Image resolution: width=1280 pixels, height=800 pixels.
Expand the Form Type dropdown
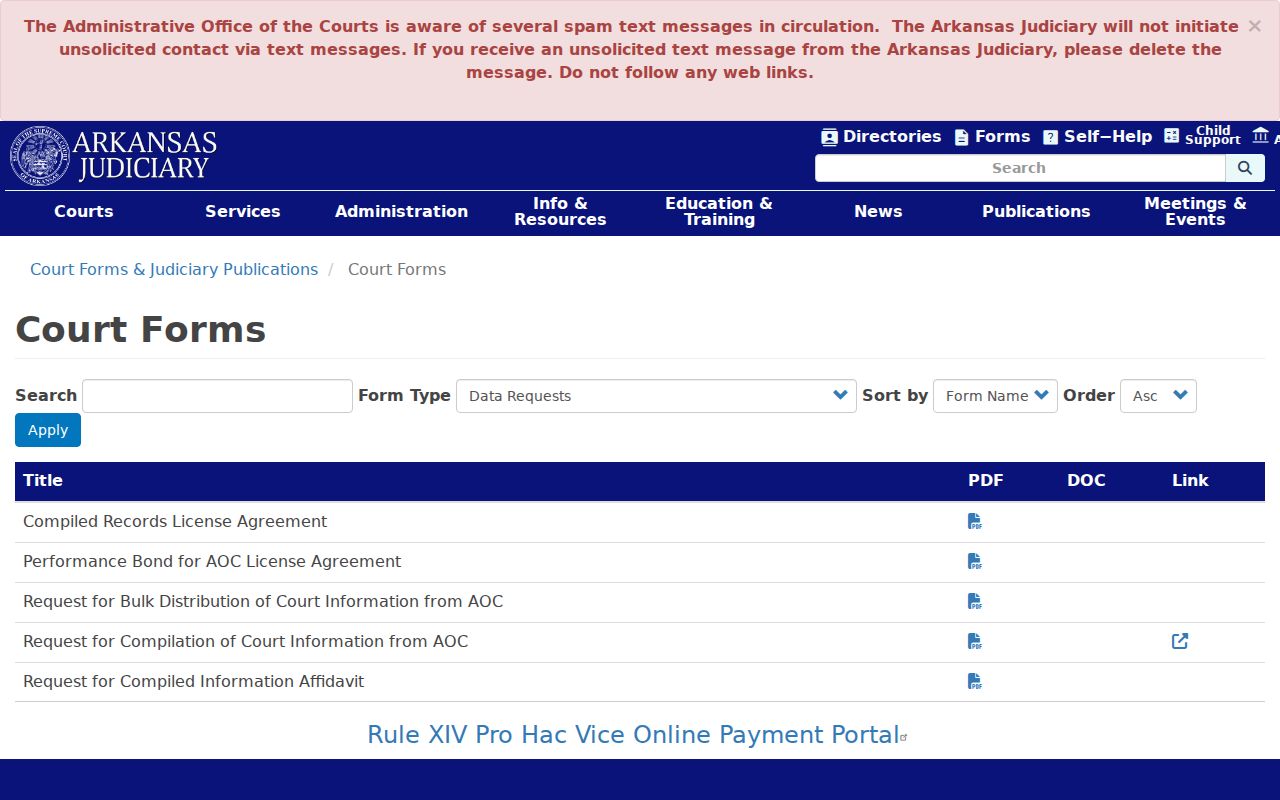(656, 396)
